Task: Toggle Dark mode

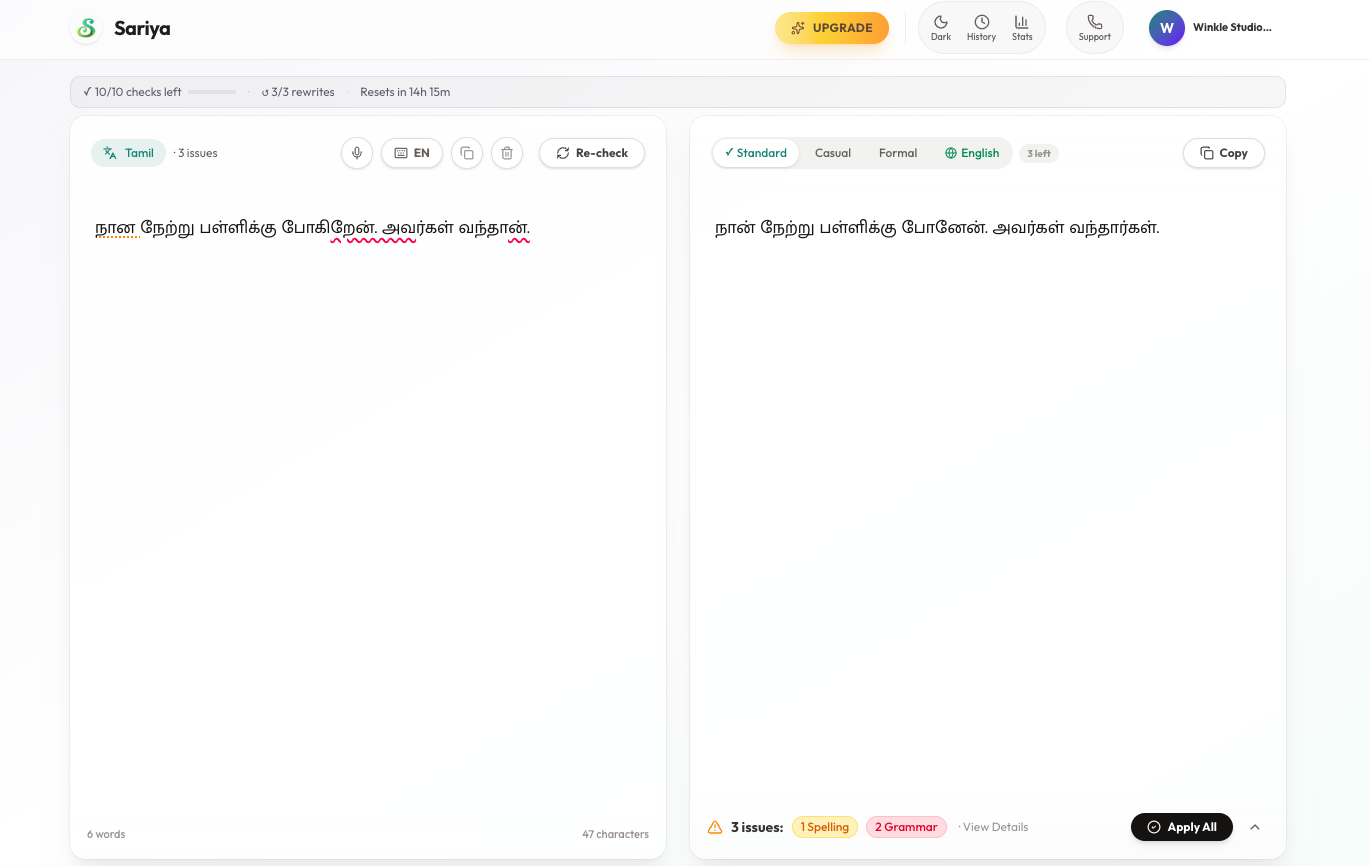Action: [x=941, y=28]
